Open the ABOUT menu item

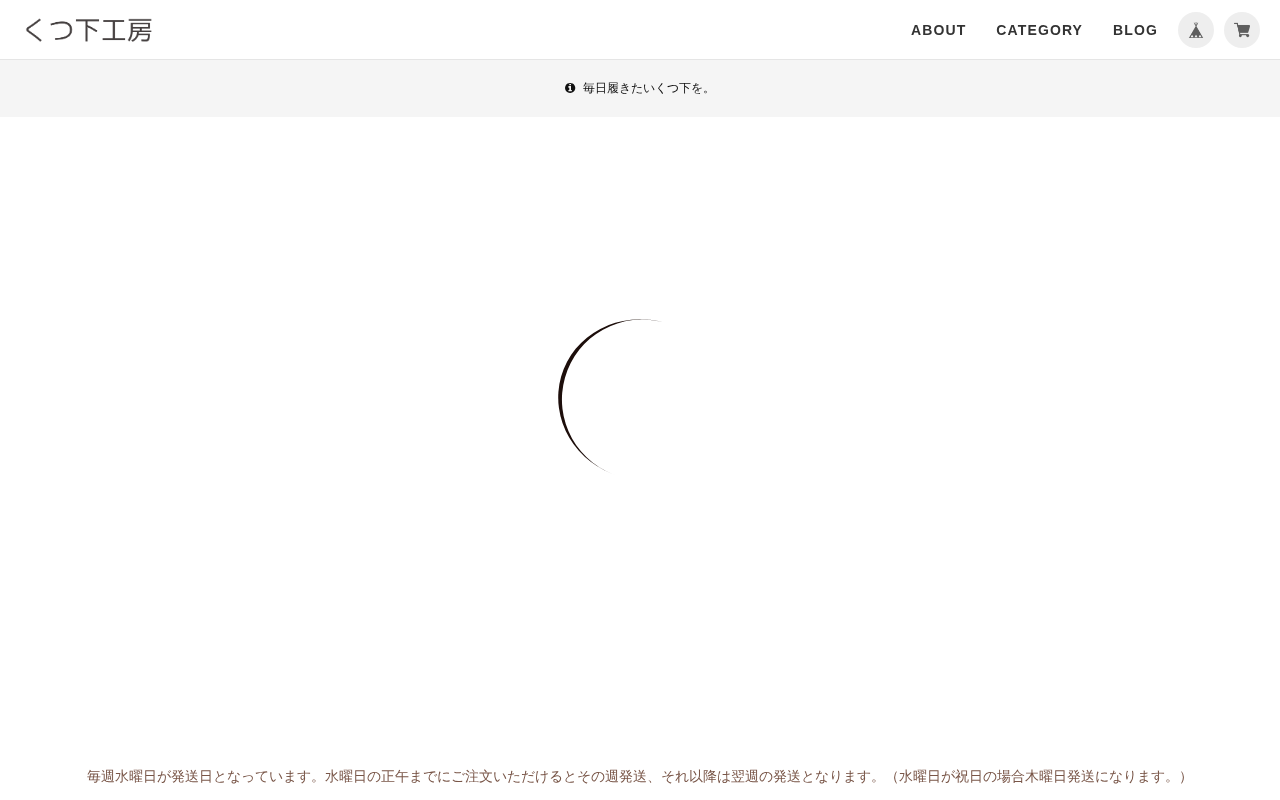coord(938,30)
